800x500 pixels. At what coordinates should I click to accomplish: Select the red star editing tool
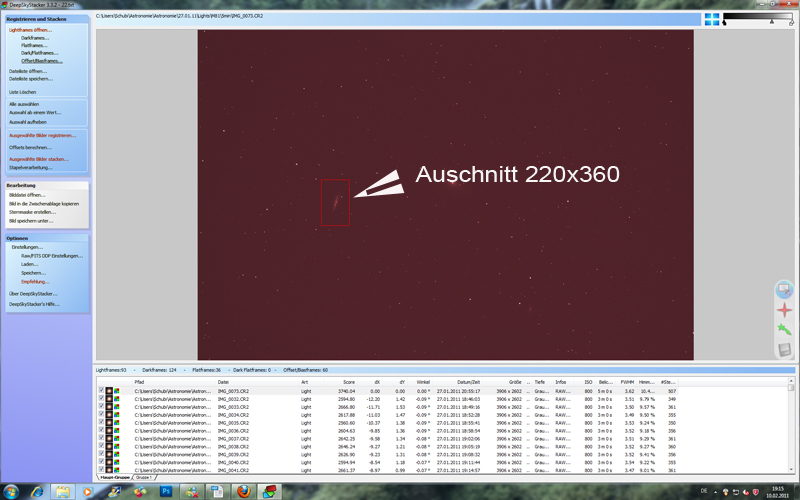(784, 310)
